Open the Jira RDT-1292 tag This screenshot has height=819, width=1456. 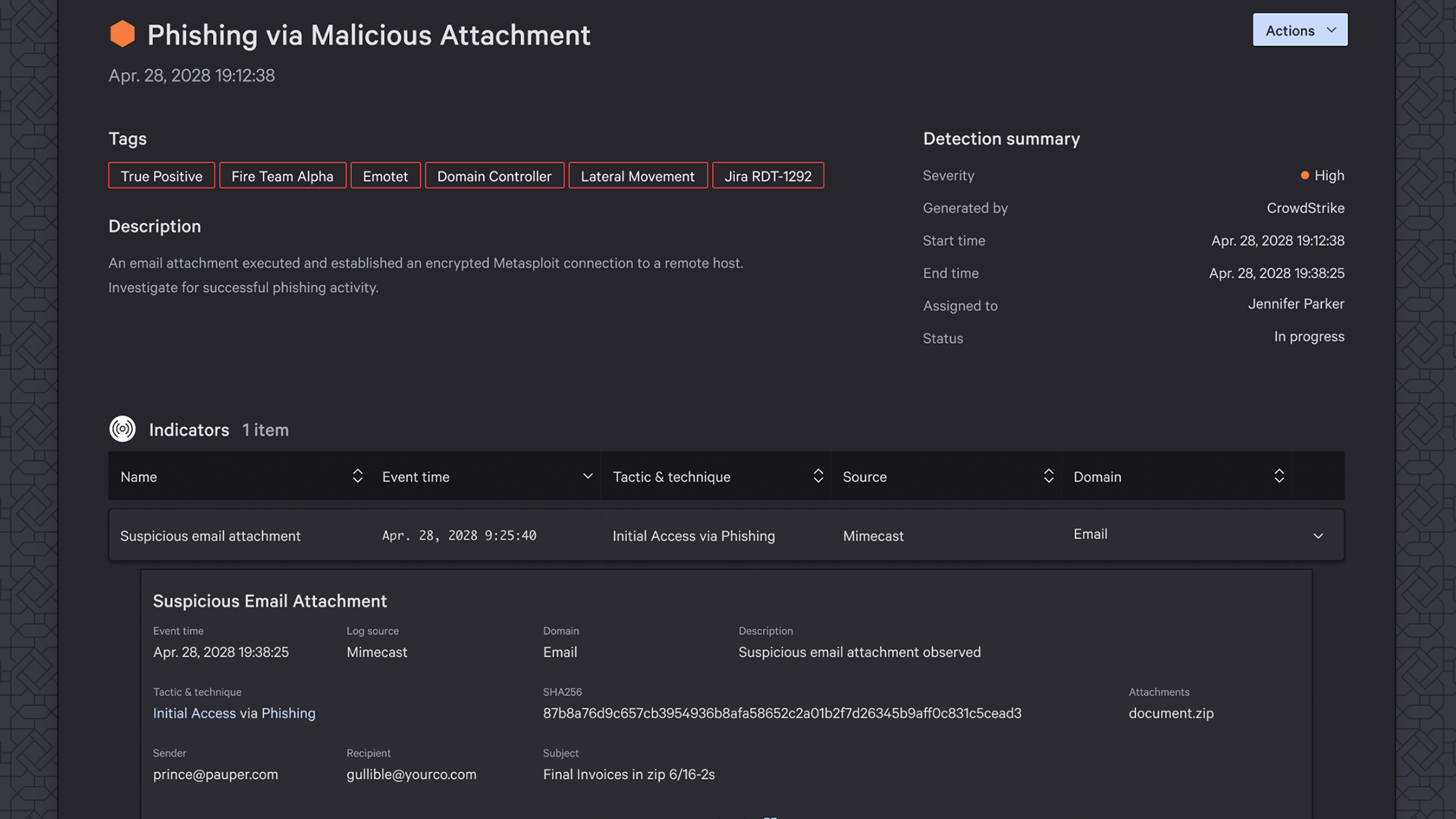(x=767, y=176)
